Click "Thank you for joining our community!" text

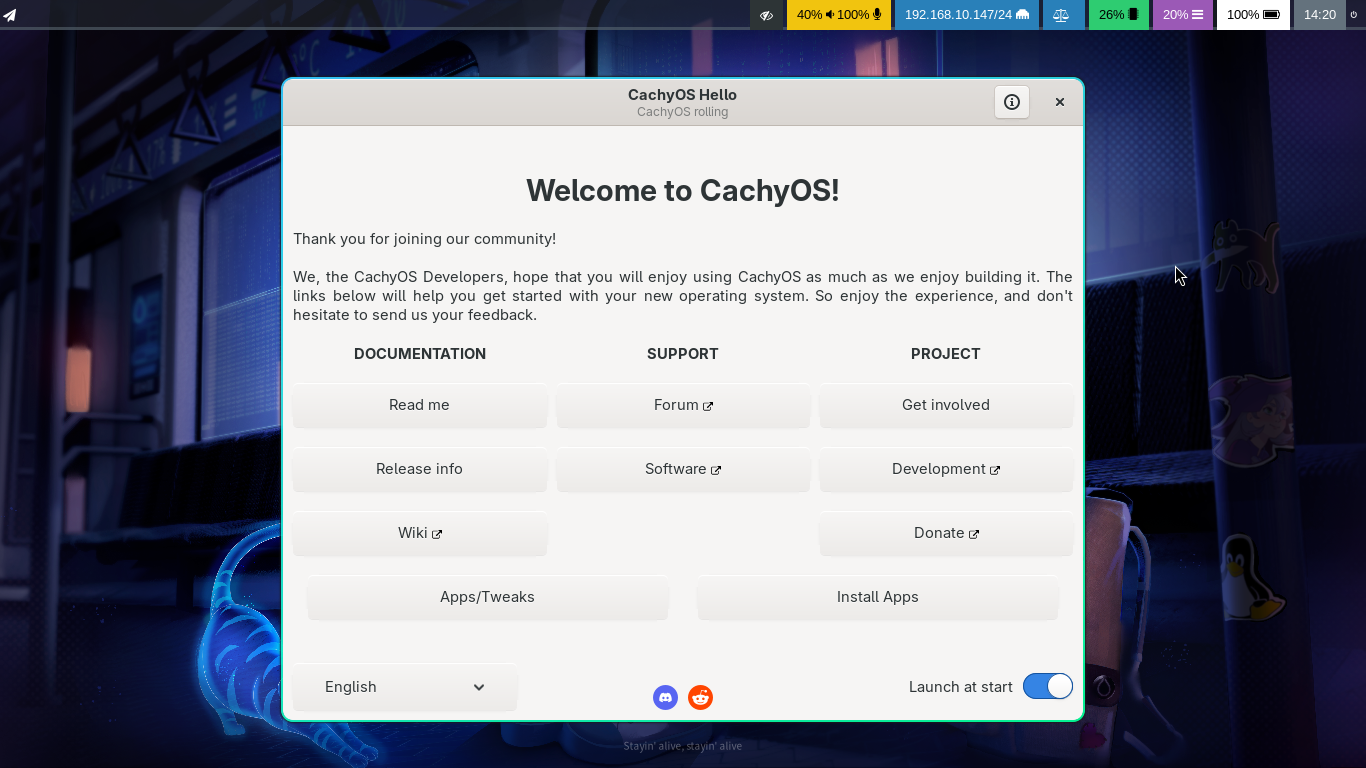click(x=424, y=239)
